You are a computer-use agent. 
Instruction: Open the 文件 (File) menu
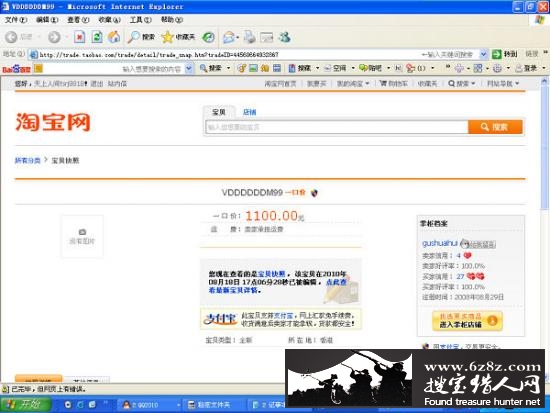pos(16,20)
